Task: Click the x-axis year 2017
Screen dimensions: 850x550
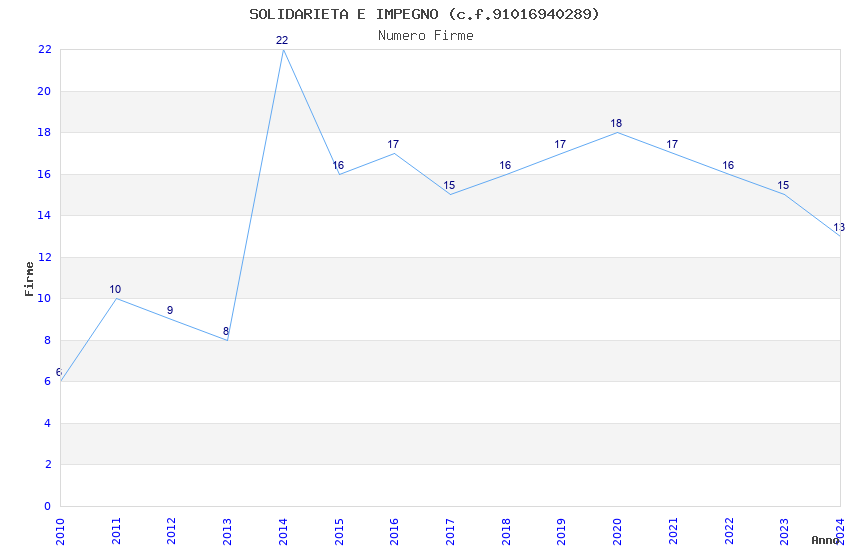Action: [x=450, y=532]
